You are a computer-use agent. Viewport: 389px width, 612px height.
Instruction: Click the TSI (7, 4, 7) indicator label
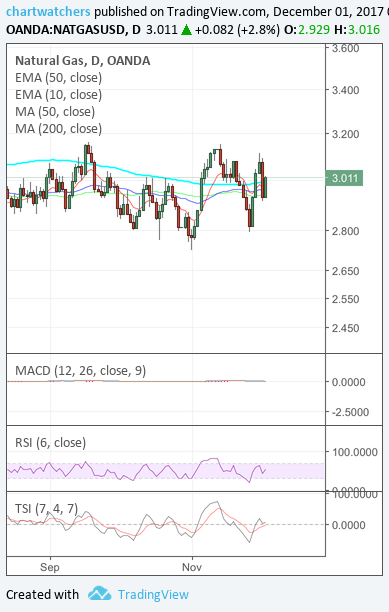pyautogui.click(x=46, y=509)
